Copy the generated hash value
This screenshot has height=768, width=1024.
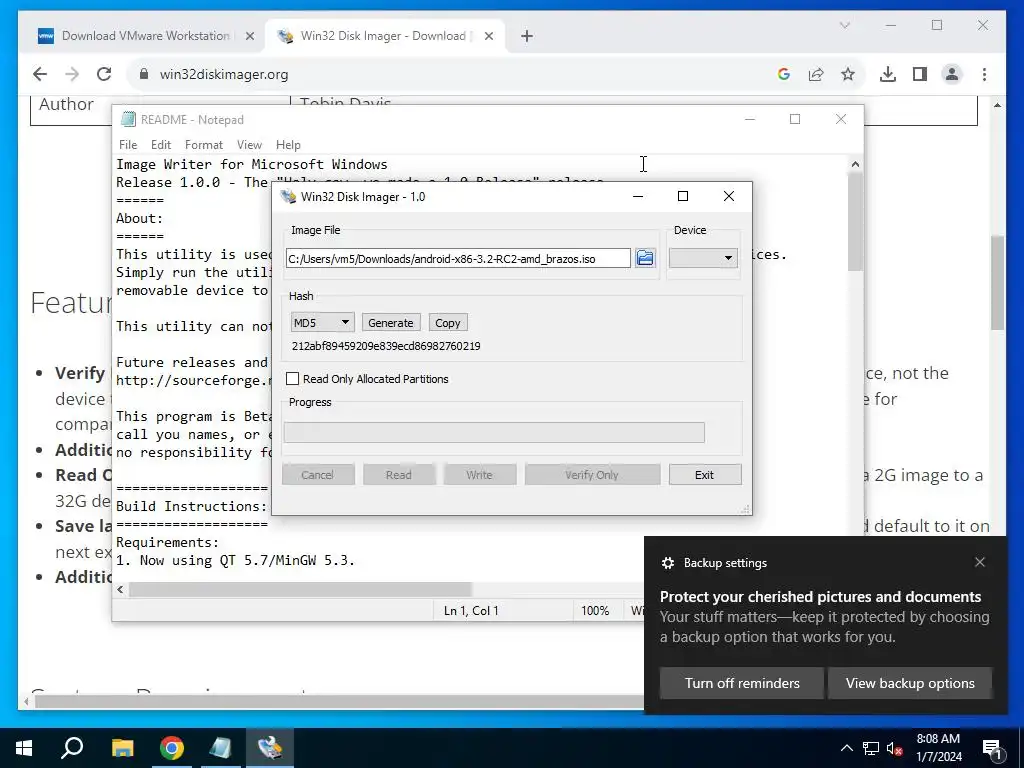[x=448, y=323]
